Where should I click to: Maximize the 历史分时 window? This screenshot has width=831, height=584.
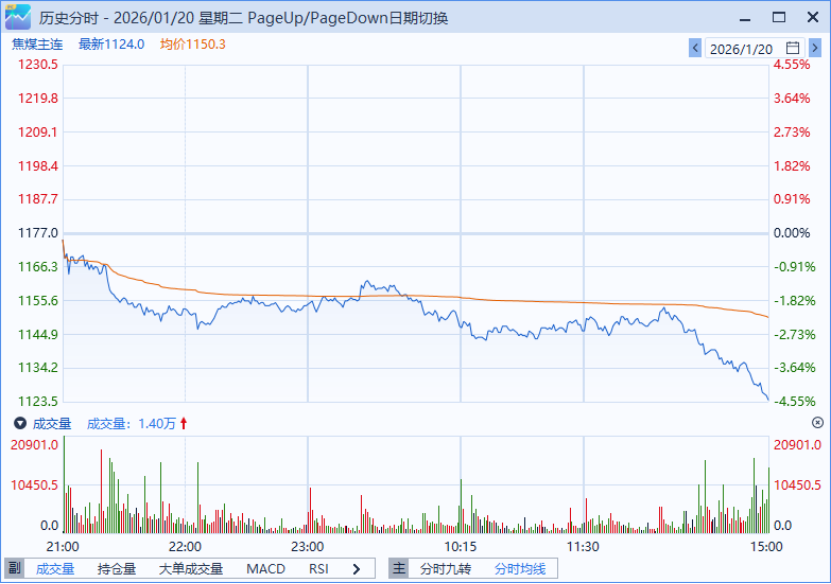(x=779, y=16)
